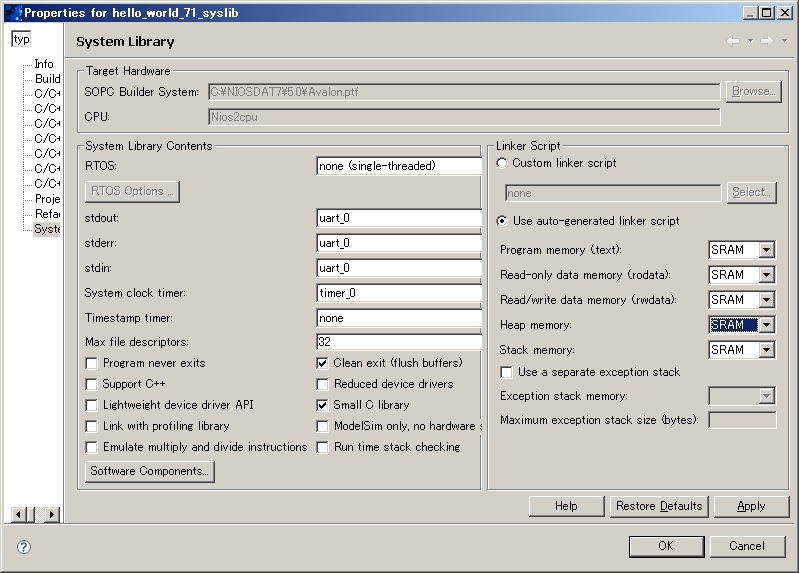This screenshot has height=573, width=799.
Task: Click the Max file descriptors field
Action: 399,342
